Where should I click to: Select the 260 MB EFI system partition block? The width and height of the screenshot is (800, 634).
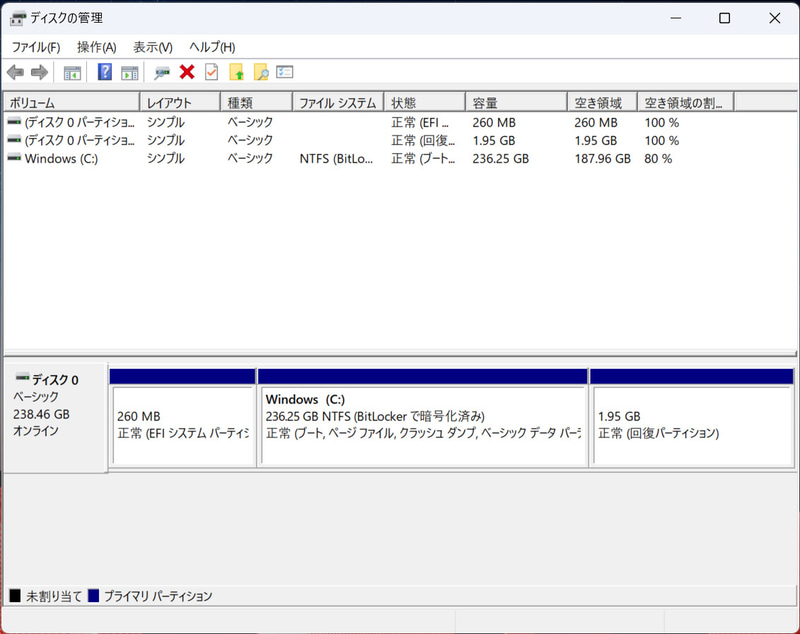(x=183, y=417)
